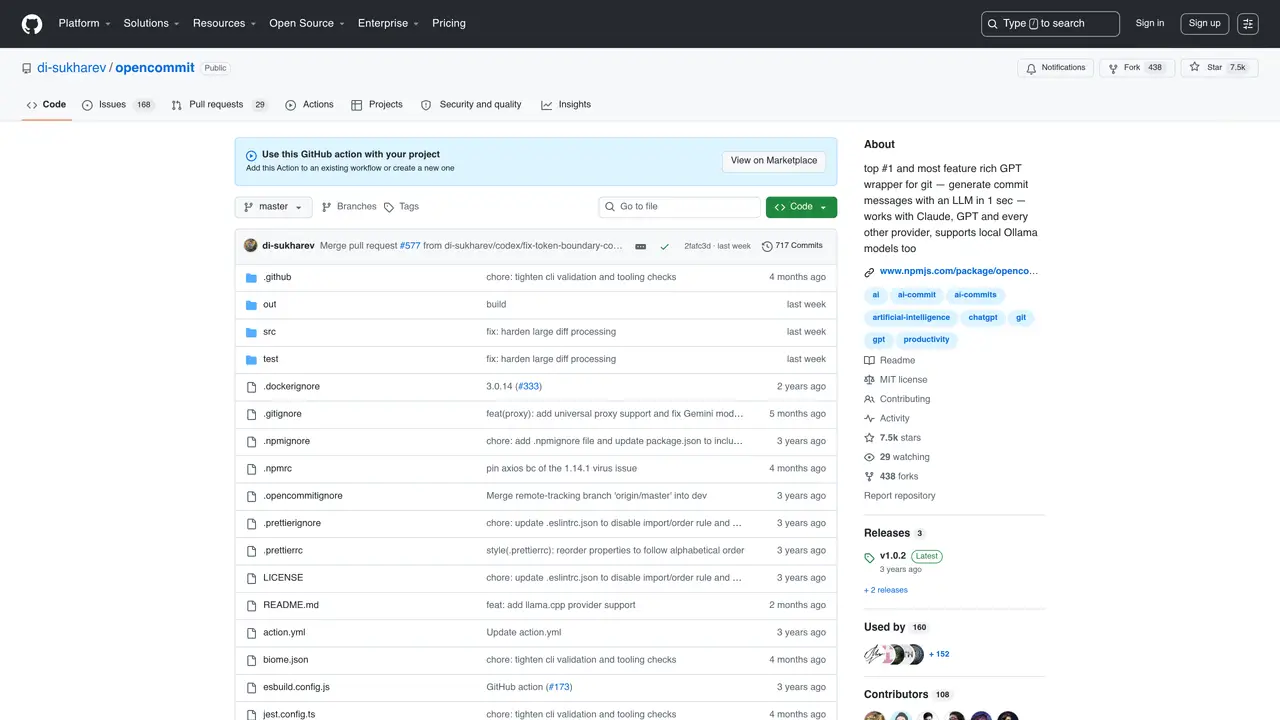1280x720 pixels.
Task: Open the test folder icon
Action: point(252,359)
